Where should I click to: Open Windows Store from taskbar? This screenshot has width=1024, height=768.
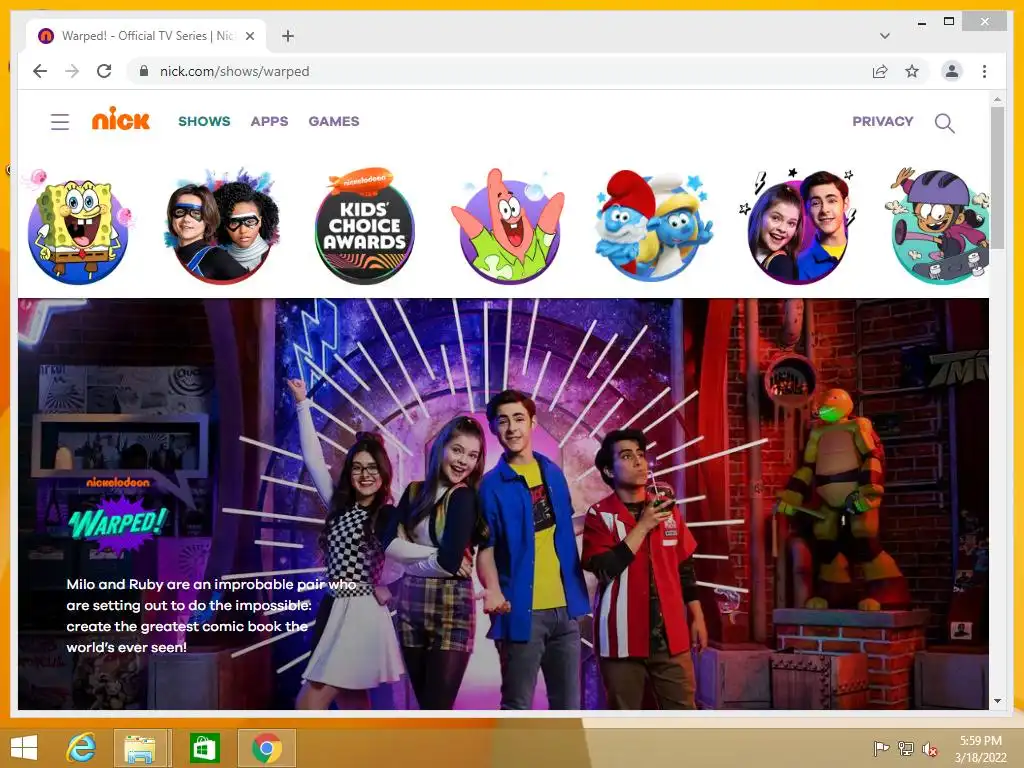point(205,748)
